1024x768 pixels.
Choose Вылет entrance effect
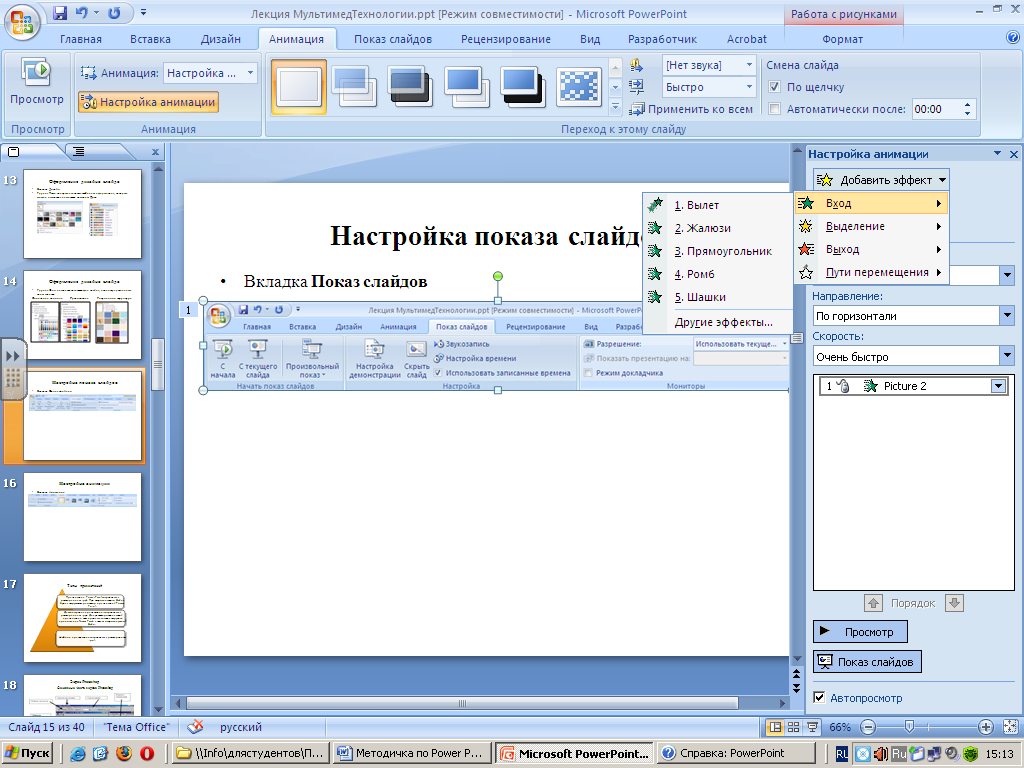pyautogui.click(x=718, y=205)
